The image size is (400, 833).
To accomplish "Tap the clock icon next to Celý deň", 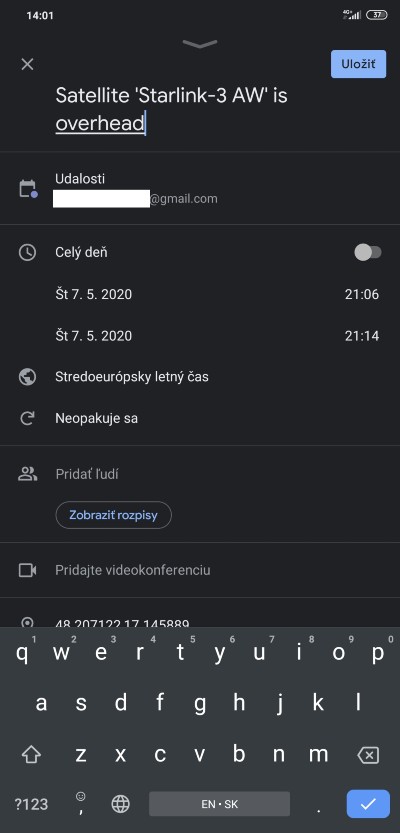I will (27, 252).
